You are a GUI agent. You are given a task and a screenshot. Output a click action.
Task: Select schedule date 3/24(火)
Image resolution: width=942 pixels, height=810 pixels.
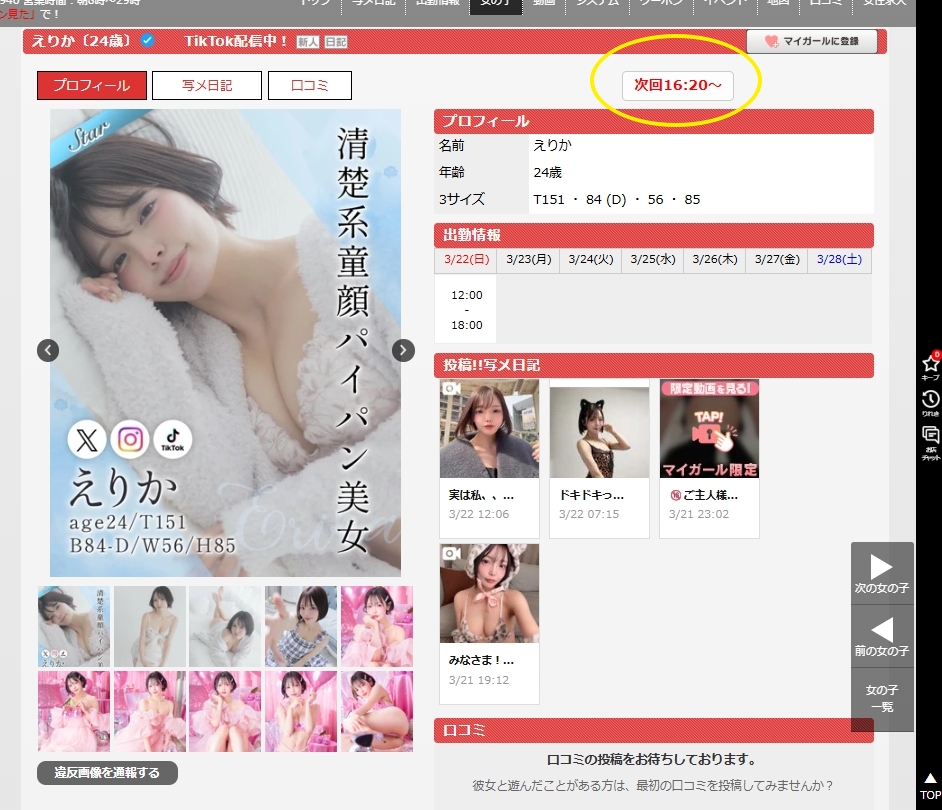(591, 260)
